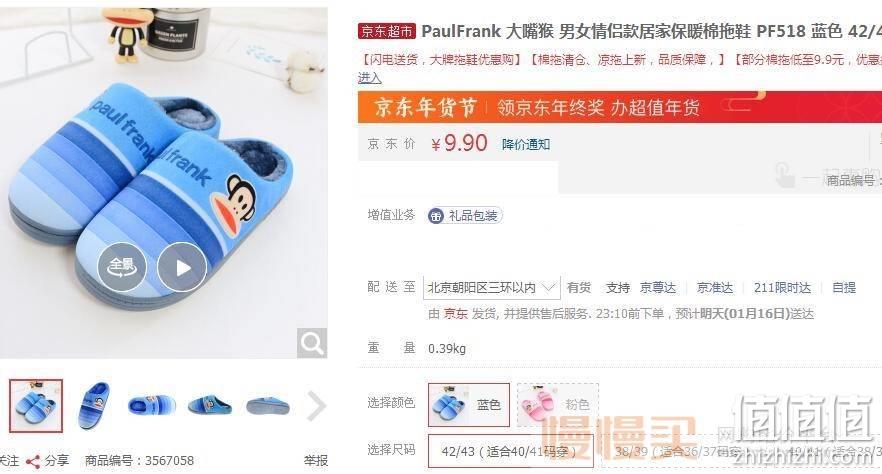Click the 京东超市 tag
Image resolution: width=882 pixels, height=474 pixels.
click(386, 31)
